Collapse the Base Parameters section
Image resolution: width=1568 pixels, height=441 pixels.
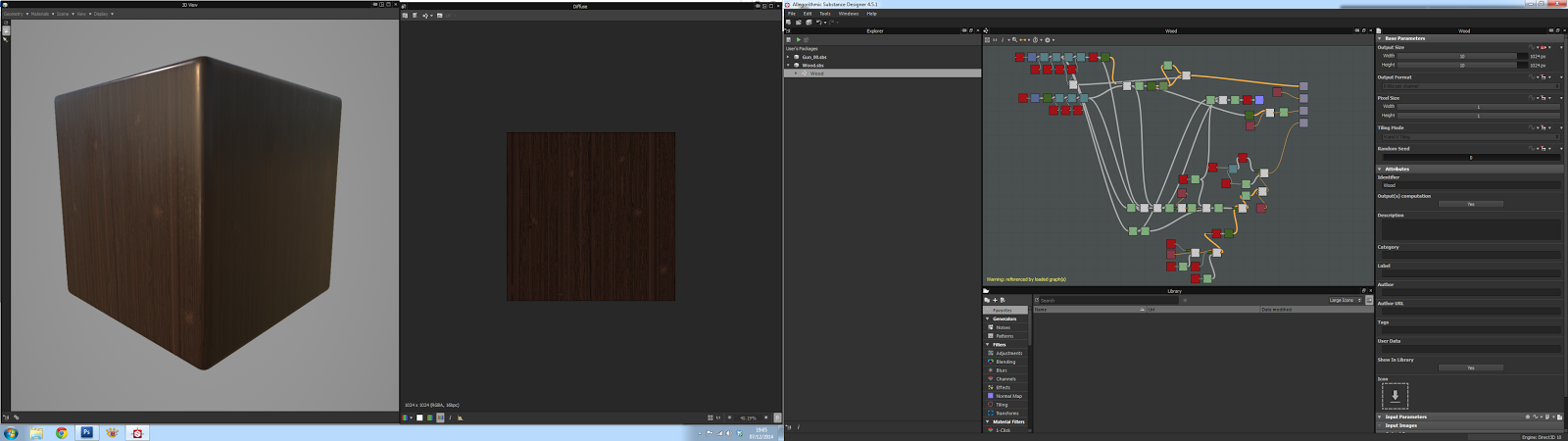pos(1380,38)
